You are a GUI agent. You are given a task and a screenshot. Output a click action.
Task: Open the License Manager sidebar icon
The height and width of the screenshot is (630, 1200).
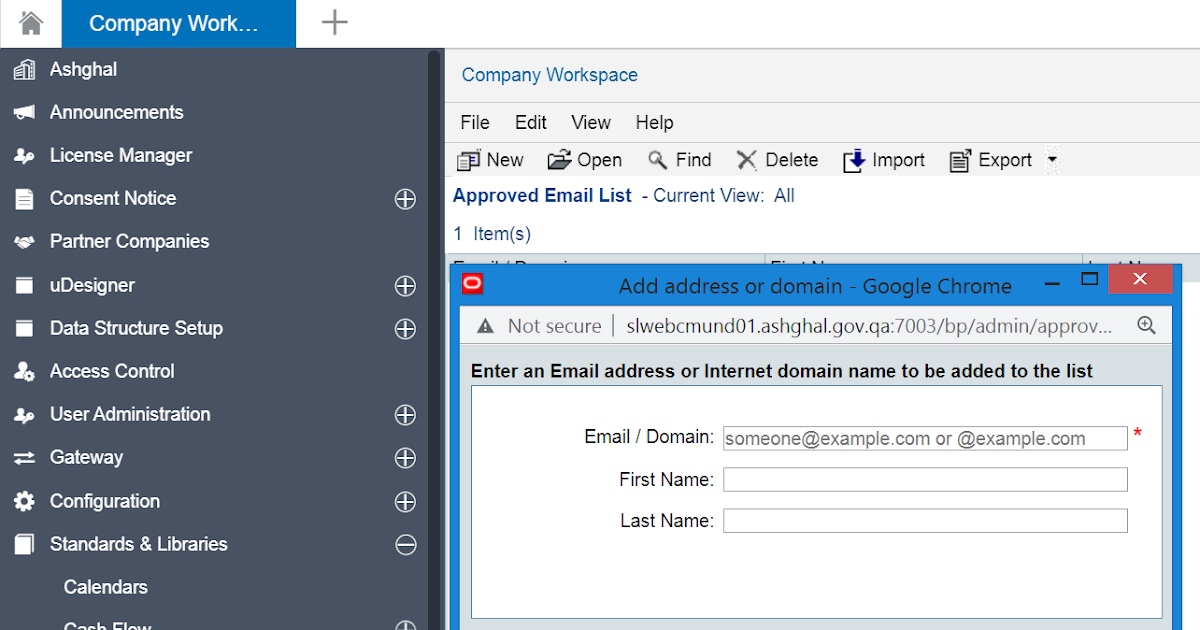(x=24, y=155)
